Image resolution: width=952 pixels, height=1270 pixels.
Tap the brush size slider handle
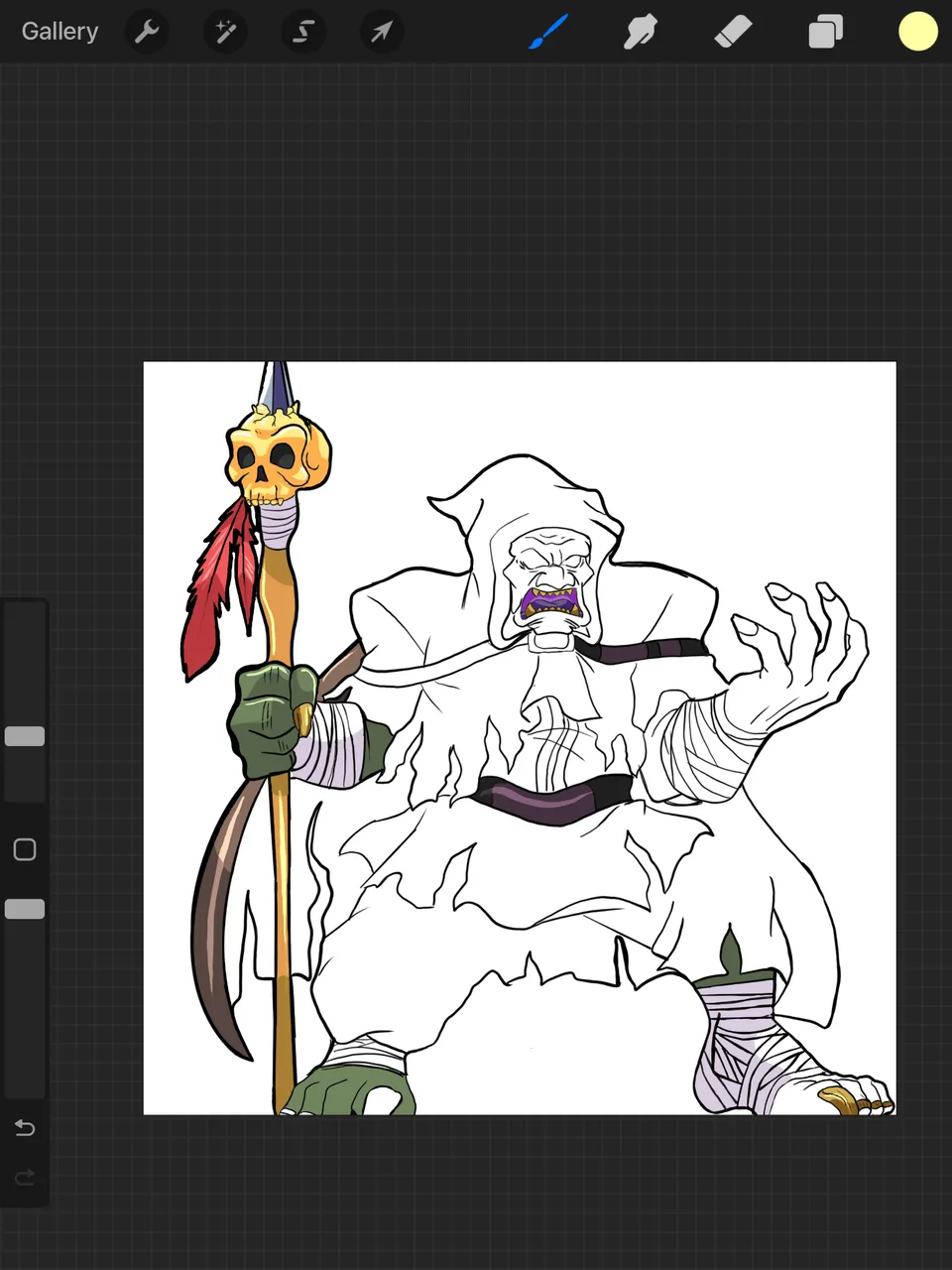point(25,736)
